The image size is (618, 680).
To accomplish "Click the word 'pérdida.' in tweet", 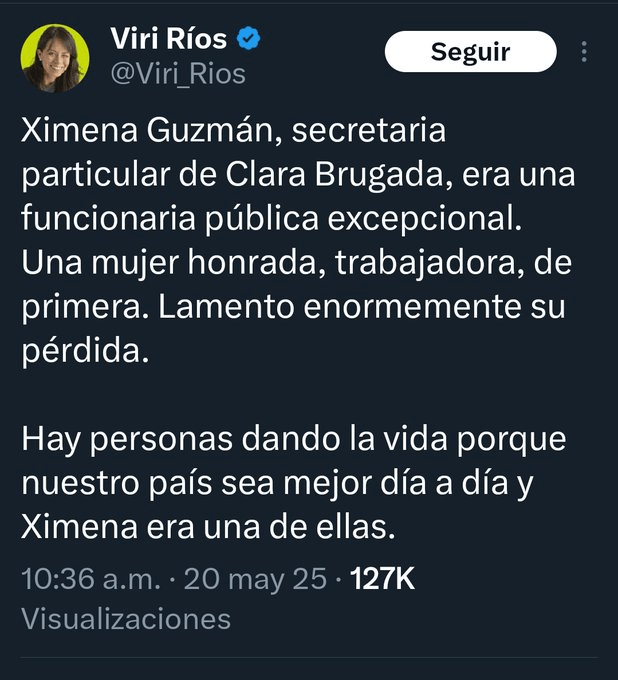I will tap(85, 352).
